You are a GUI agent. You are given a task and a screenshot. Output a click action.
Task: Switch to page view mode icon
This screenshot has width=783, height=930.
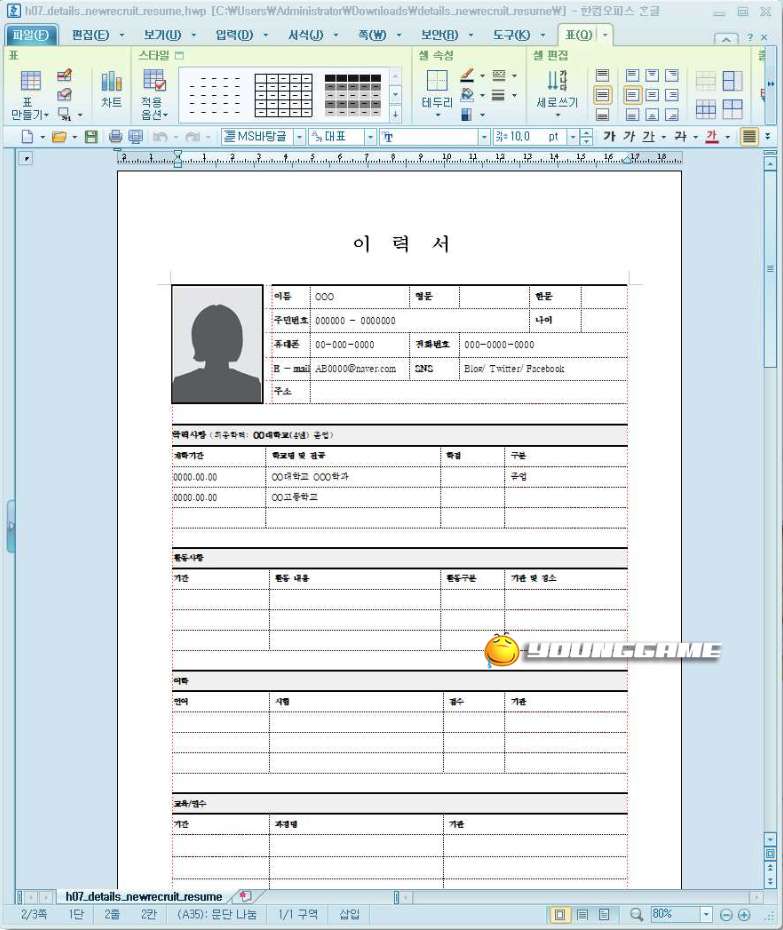click(559, 915)
